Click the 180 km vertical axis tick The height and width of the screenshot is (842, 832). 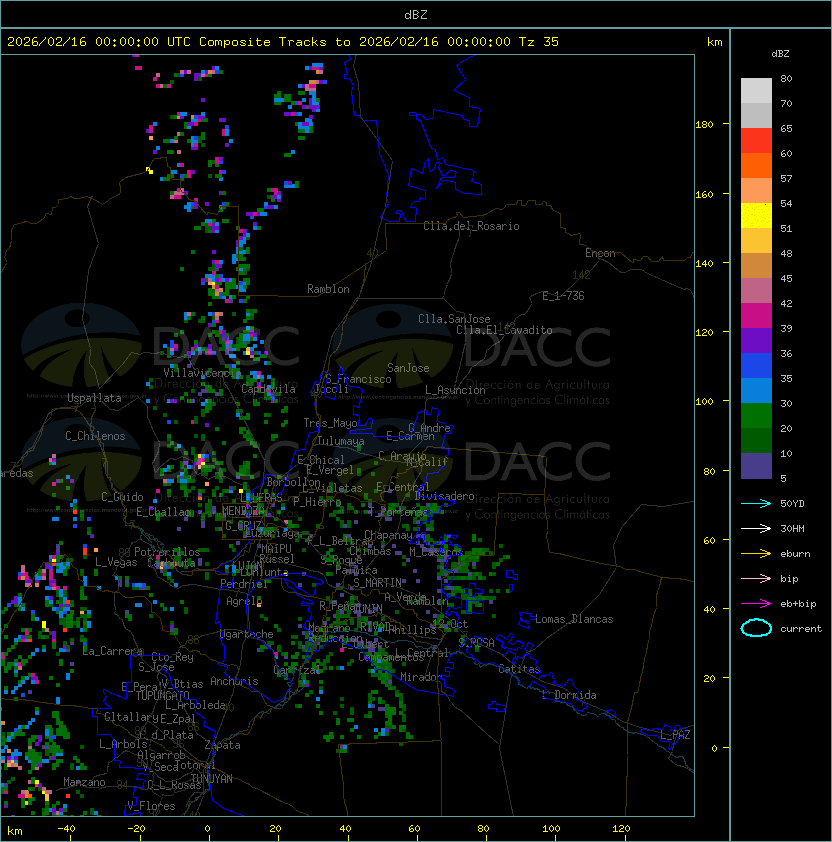(x=704, y=125)
